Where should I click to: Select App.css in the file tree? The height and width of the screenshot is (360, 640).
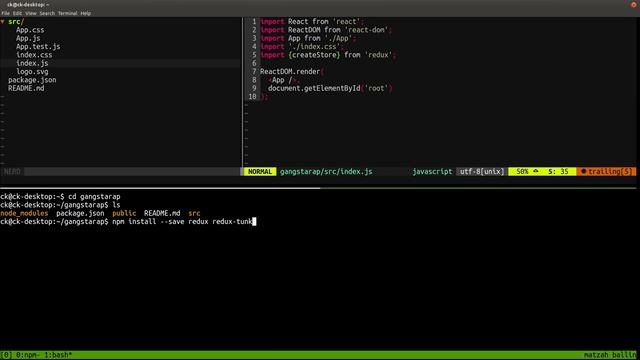point(30,30)
